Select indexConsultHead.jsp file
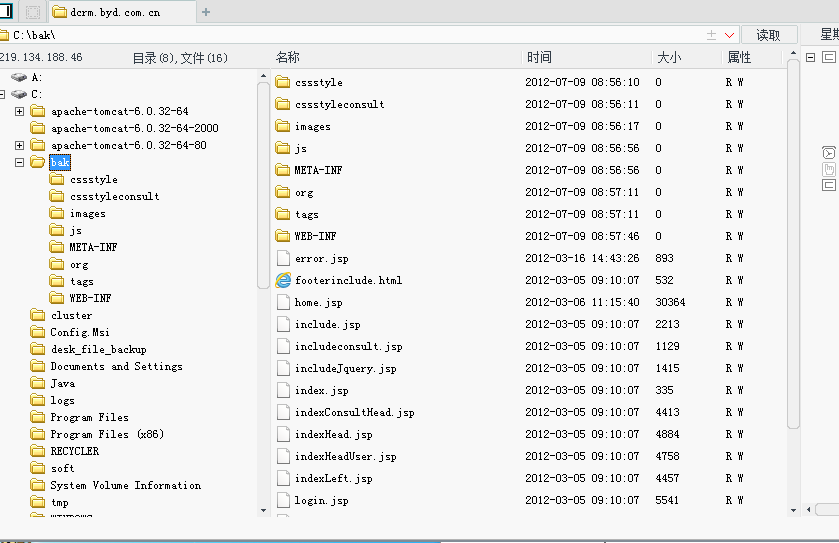This screenshot has width=839, height=543. pos(354,412)
